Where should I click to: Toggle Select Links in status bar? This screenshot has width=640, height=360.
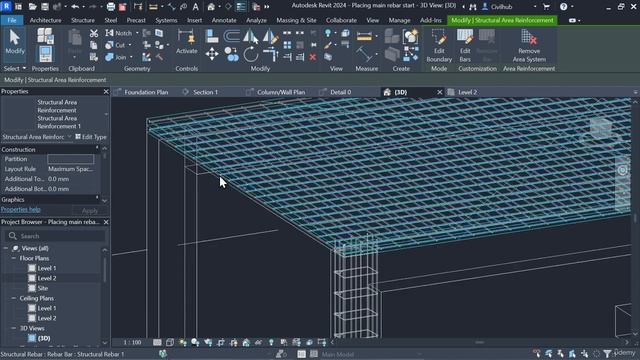[x=537, y=353]
